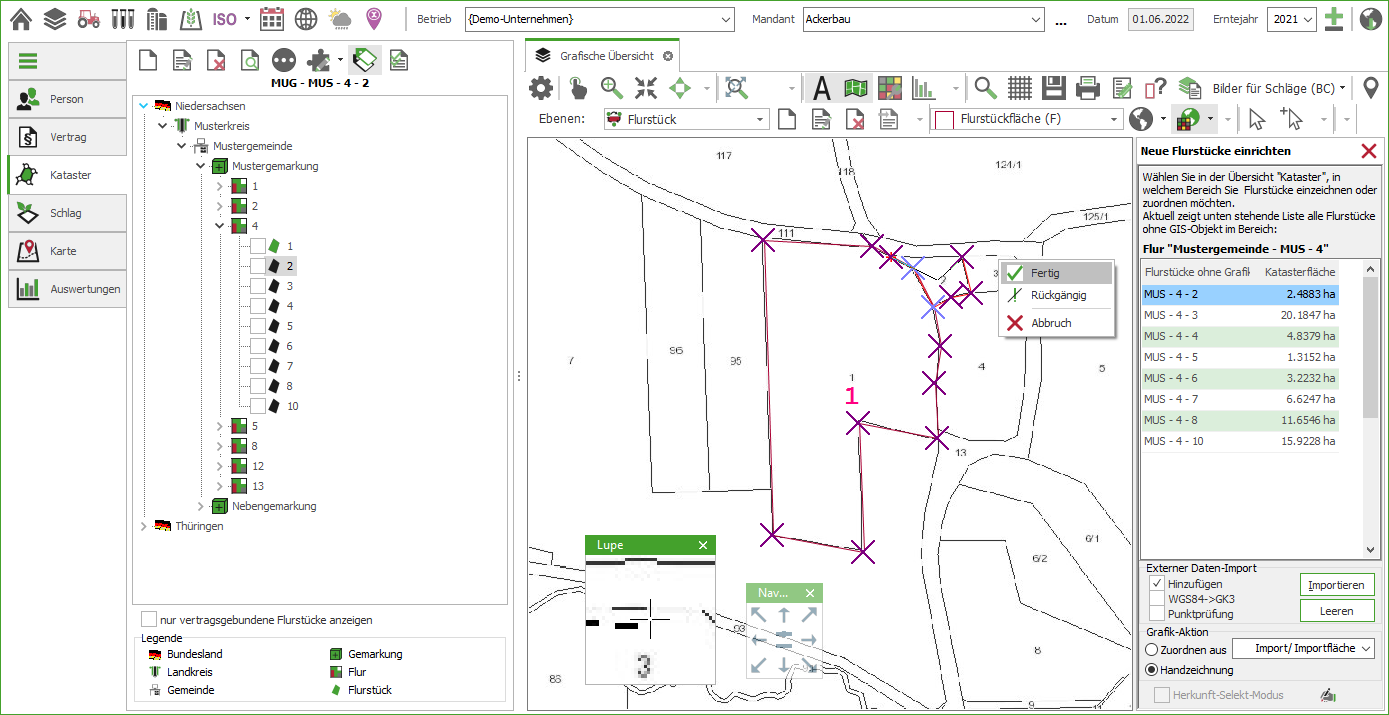This screenshot has height=715, width=1389.
Task: Open the Betrieb dropdown
Action: point(725,19)
